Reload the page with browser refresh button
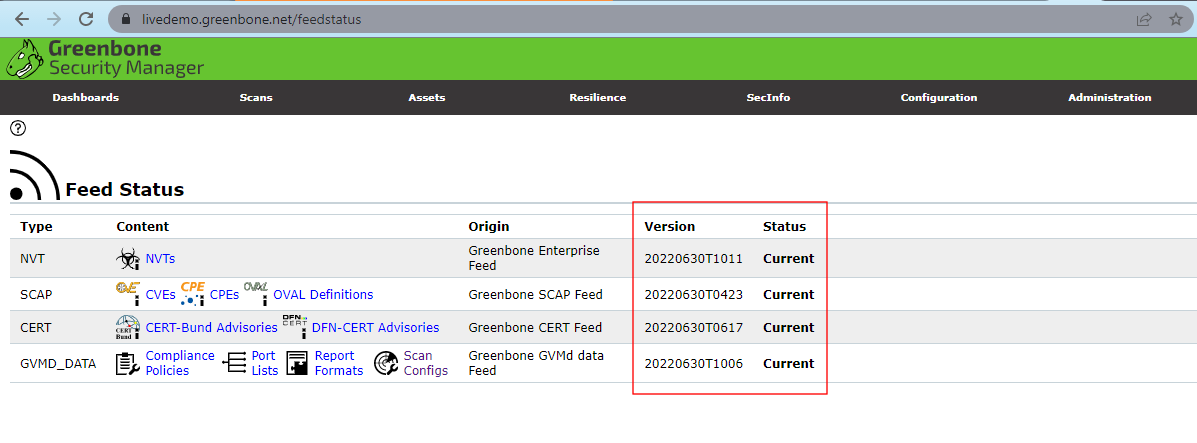This screenshot has height=443, width=1197. pyautogui.click(x=86, y=19)
